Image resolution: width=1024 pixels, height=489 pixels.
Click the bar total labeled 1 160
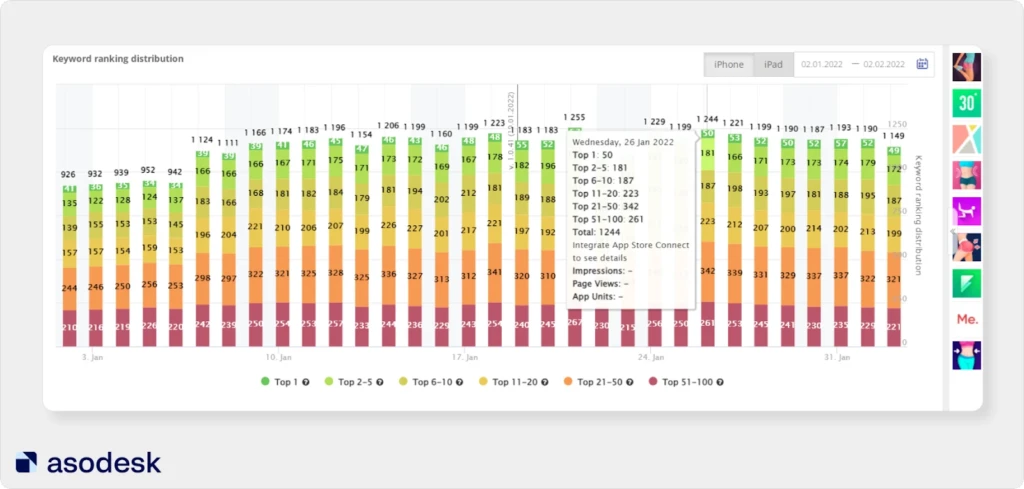click(x=442, y=134)
